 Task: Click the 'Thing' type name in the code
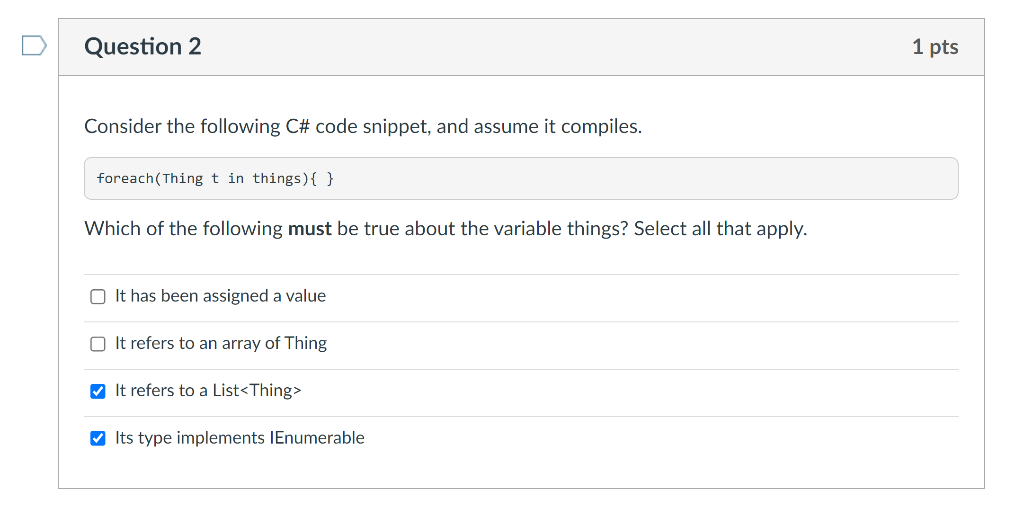[183, 178]
